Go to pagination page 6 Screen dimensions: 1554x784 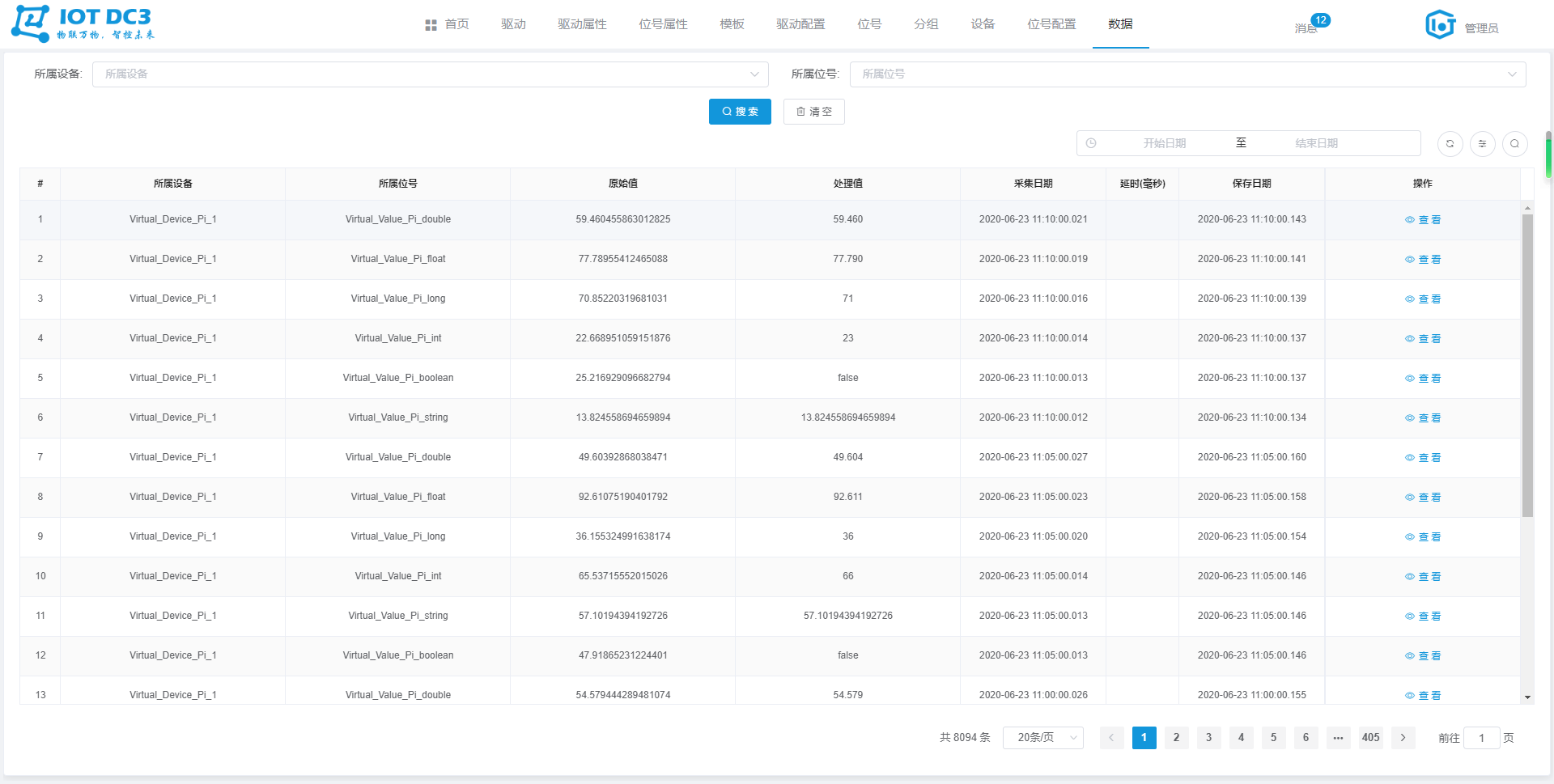(1306, 738)
